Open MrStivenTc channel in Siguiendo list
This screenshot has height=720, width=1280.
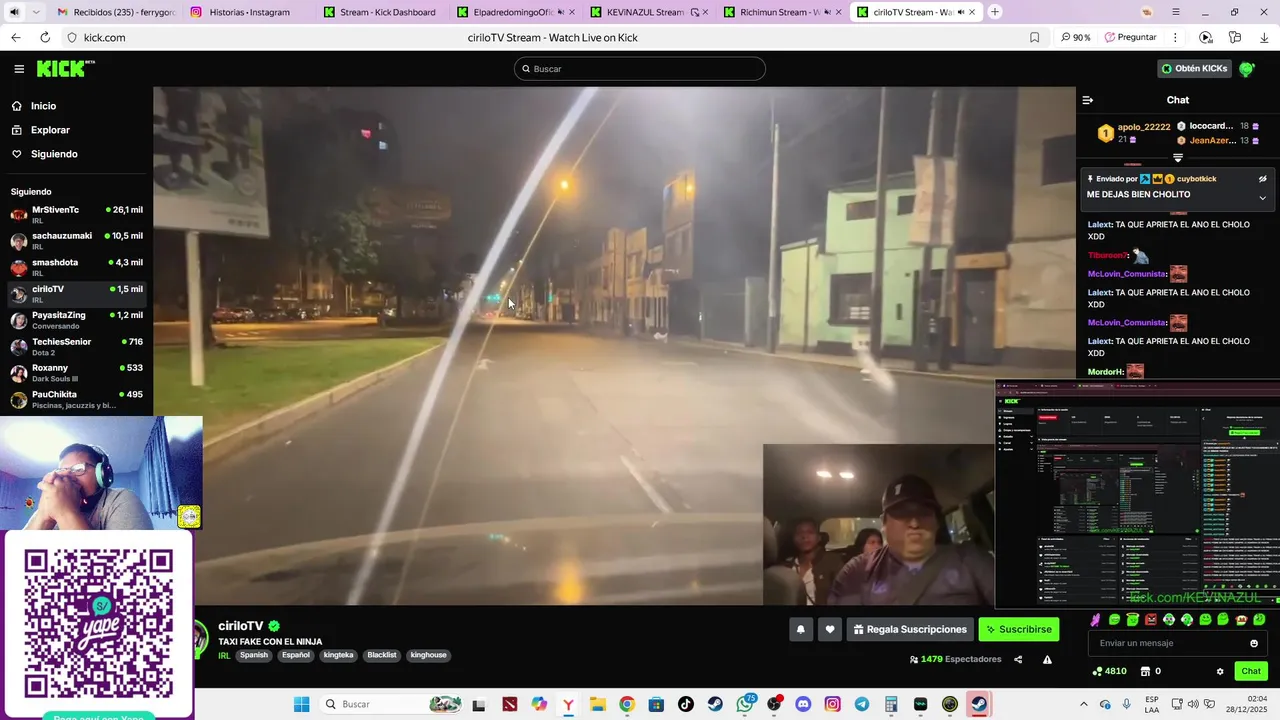pos(76,214)
